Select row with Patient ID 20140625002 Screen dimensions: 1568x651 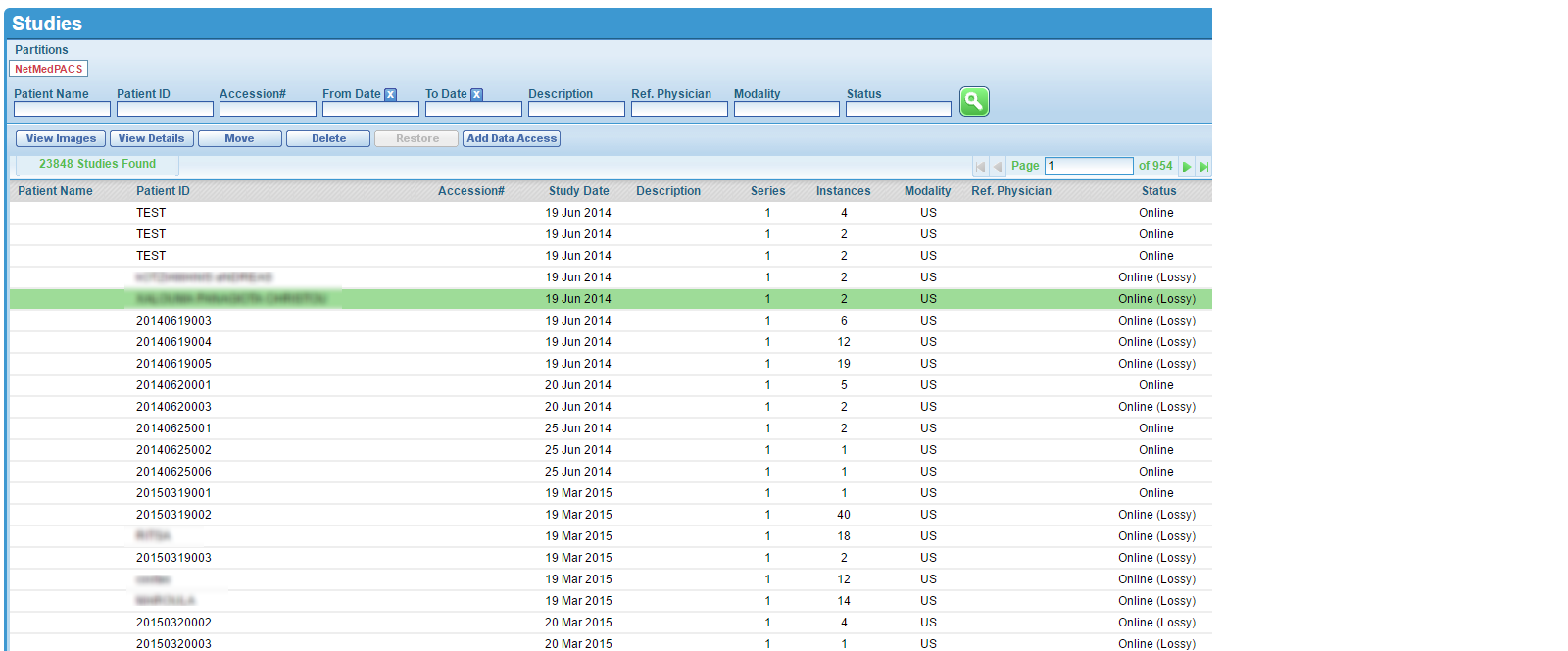click(611, 450)
